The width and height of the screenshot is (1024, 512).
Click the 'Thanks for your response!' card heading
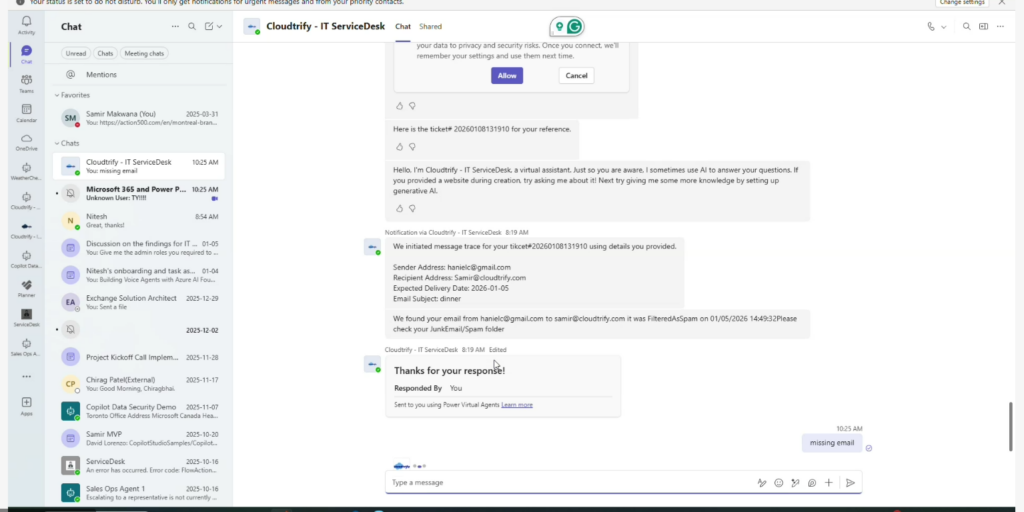[x=449, y=371]
